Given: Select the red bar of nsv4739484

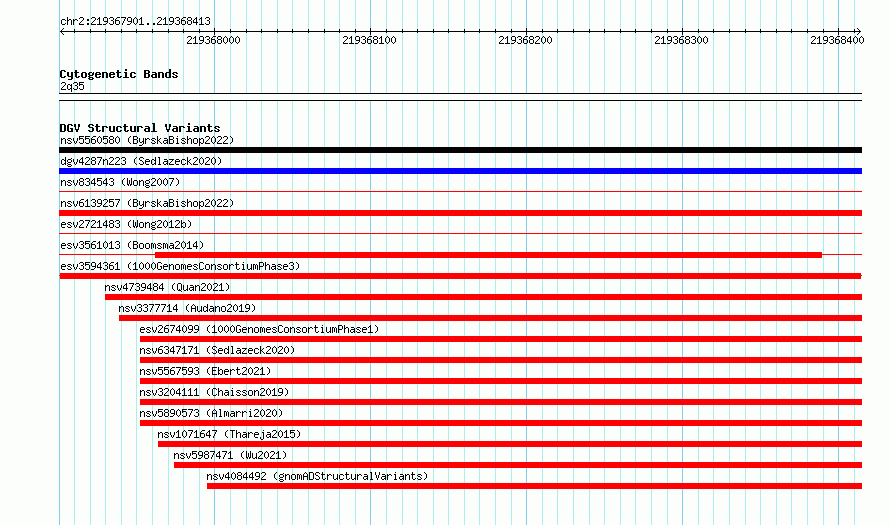Looking at the screenshot, I should (483, 297).
